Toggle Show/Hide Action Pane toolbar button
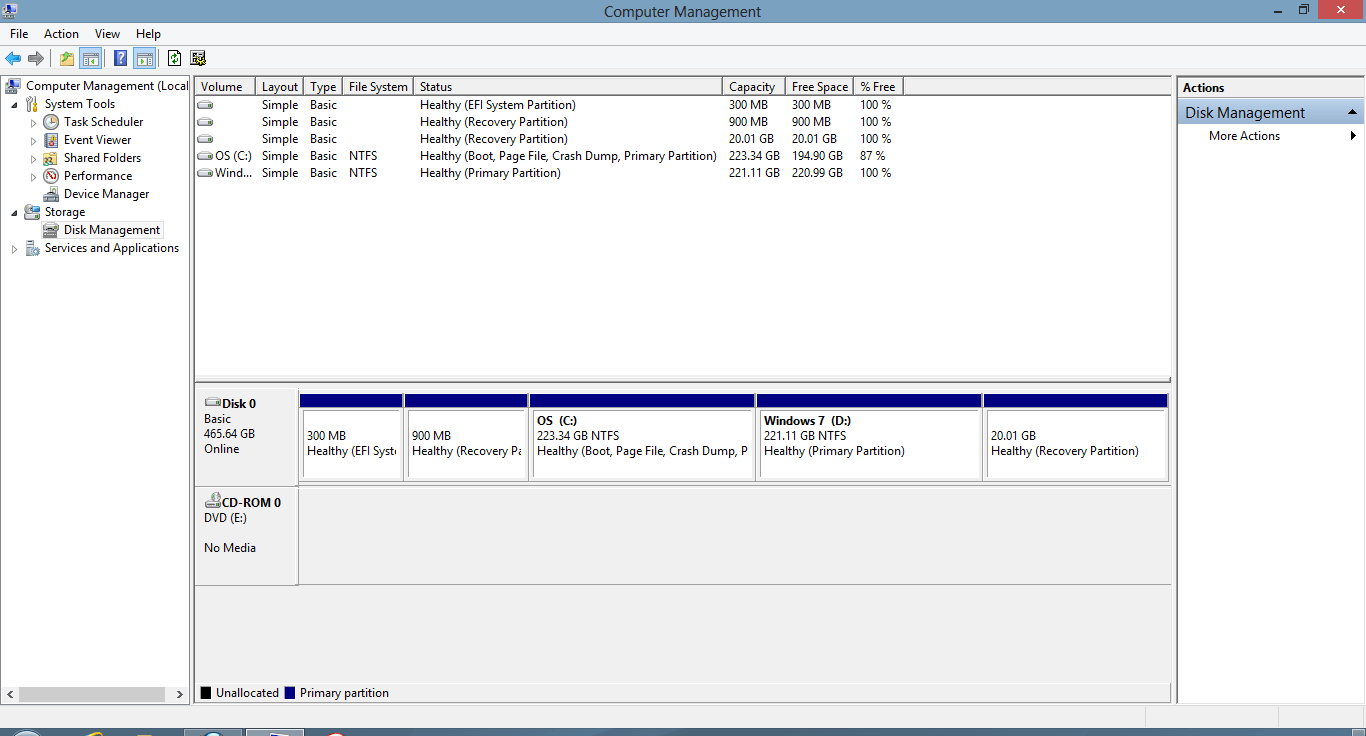The height and width of the screenshot is (736, 1366). pyautogui.click(x=145, y=58)
